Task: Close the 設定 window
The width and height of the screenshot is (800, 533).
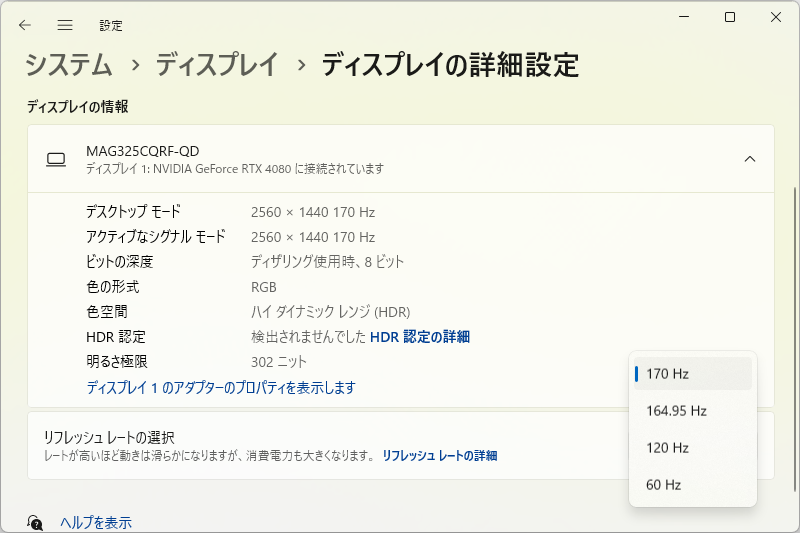Action: [x=776, y=17]
